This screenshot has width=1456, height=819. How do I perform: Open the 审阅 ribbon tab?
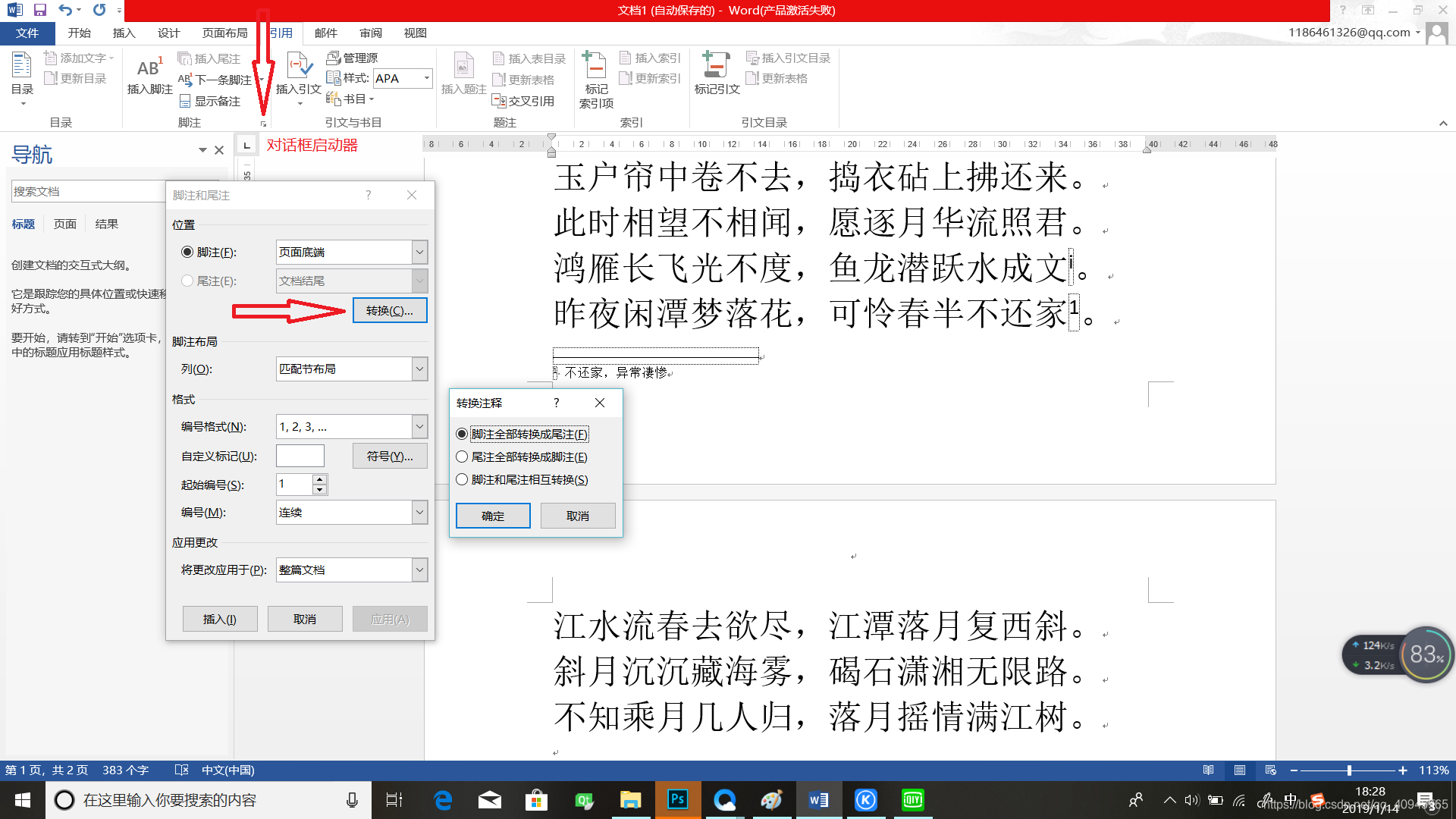(x=371, y=33)
